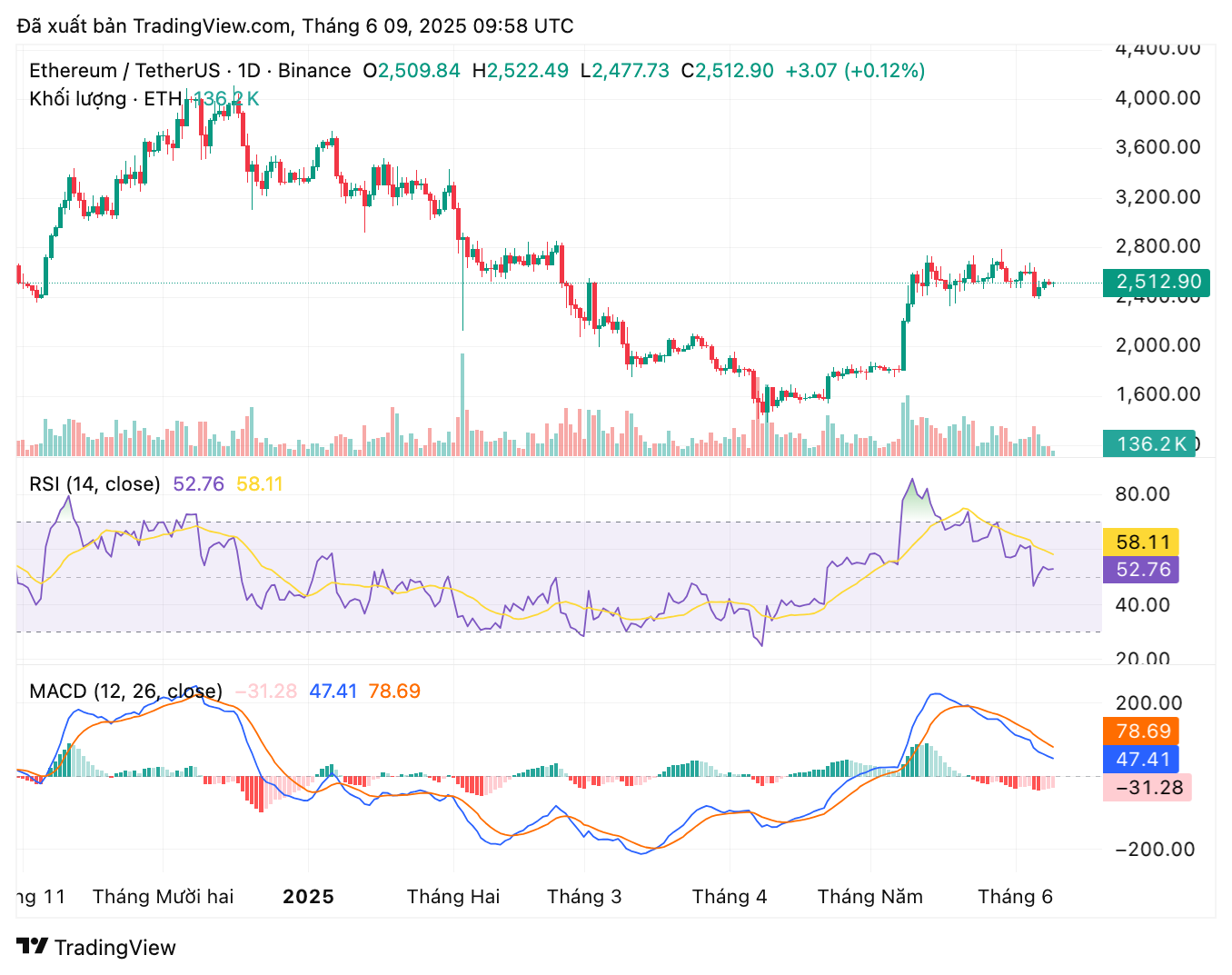Screen dimensions: 1232x975
Task: Click the Tháng 6 time axis label
Action: 1015,897
